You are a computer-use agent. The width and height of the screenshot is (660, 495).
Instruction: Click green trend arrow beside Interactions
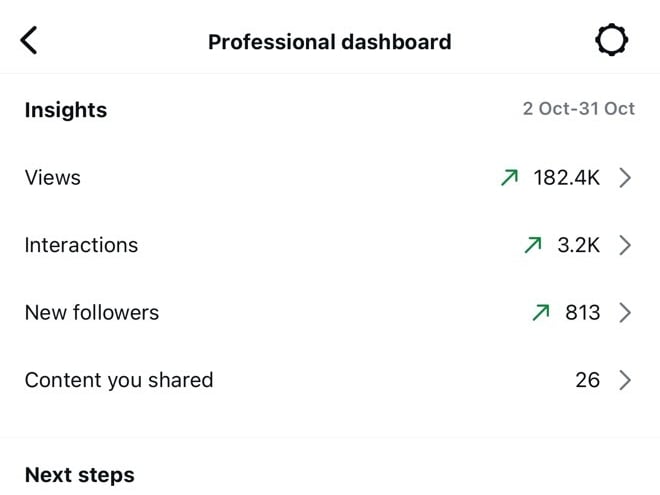[x=533, y=245]
